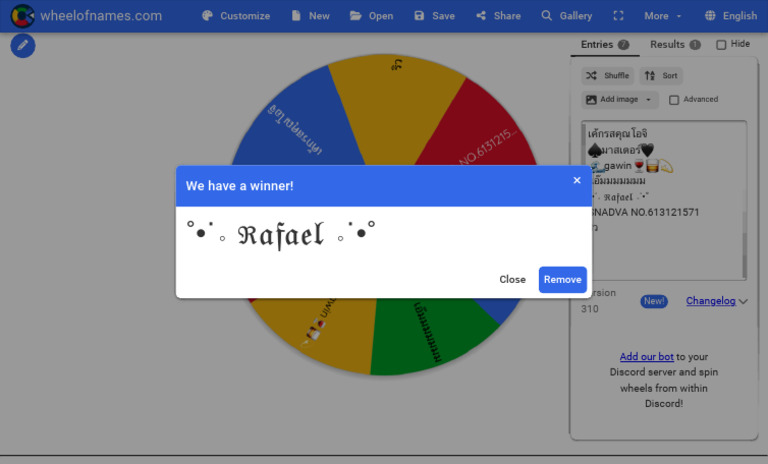This screenshot has height=464, width=768.
Task: Enter fullscreen mode with the brackets icon
Action: tap(619, 16)
